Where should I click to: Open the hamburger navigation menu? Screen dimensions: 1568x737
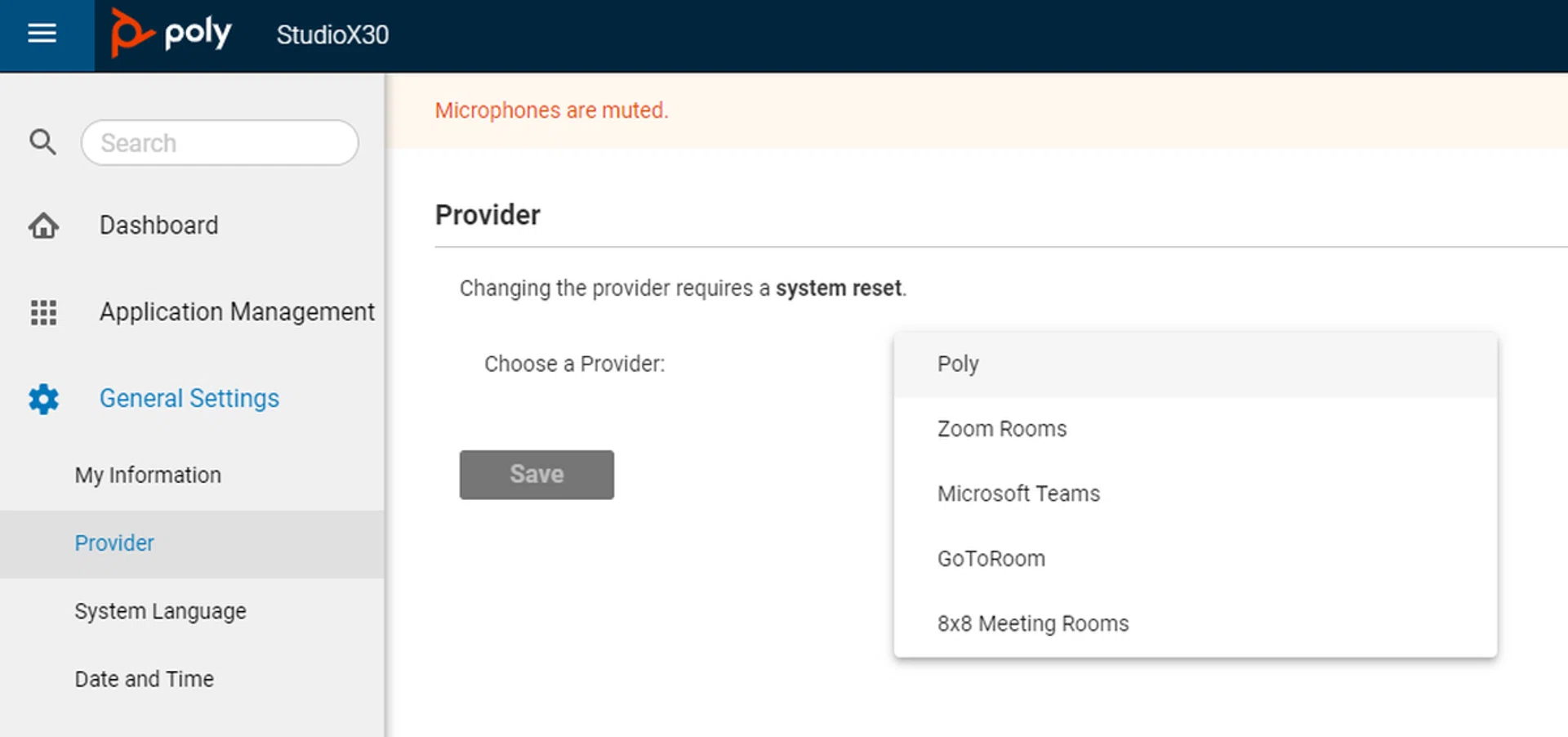(42, 34)
